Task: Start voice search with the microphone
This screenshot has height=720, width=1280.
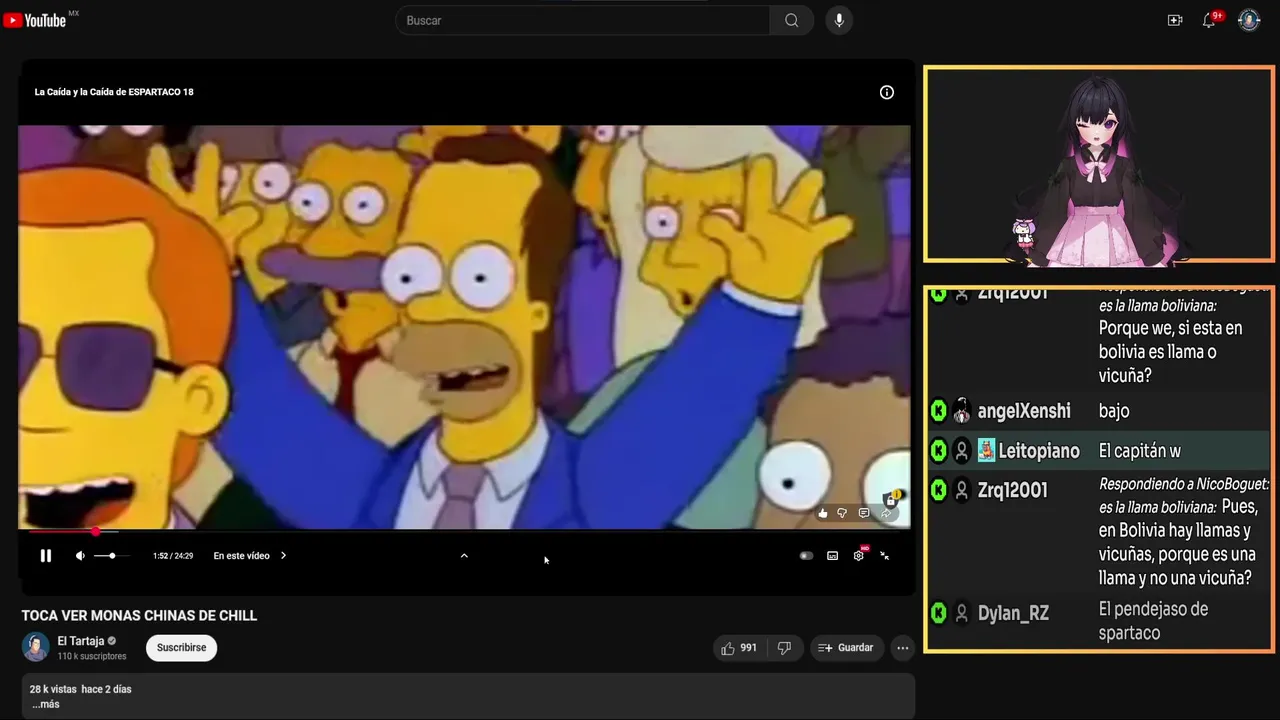Action: click(x=839, y=20)
